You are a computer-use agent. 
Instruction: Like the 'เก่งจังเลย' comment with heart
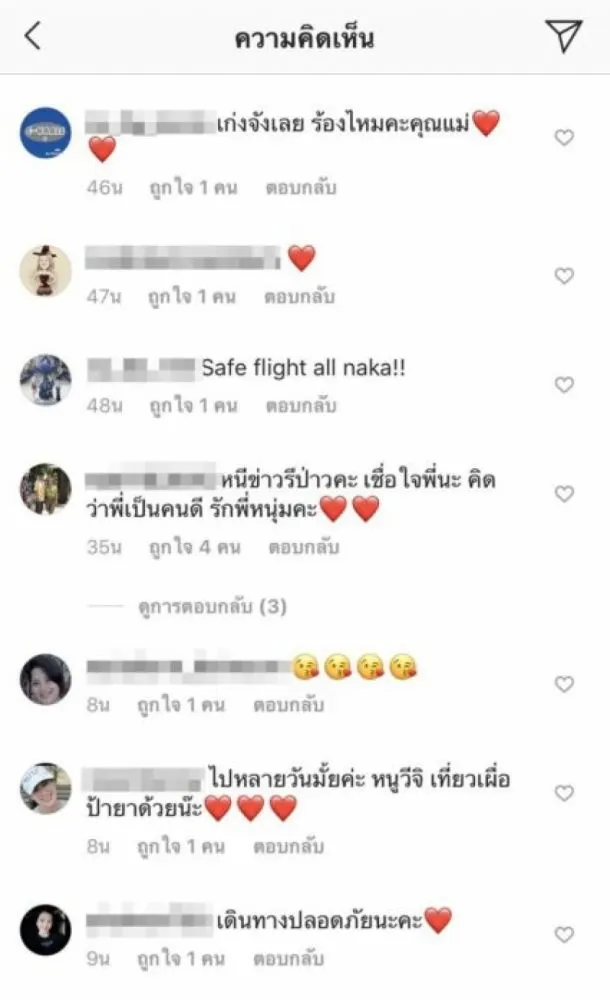tap(564, 137)
